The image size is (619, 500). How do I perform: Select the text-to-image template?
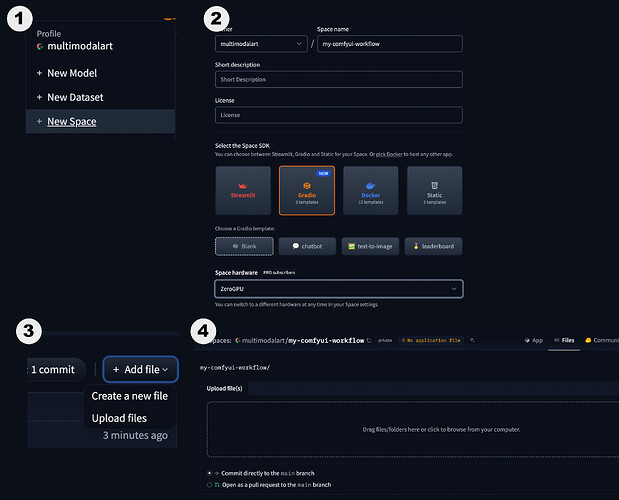[x=370, y=246]
